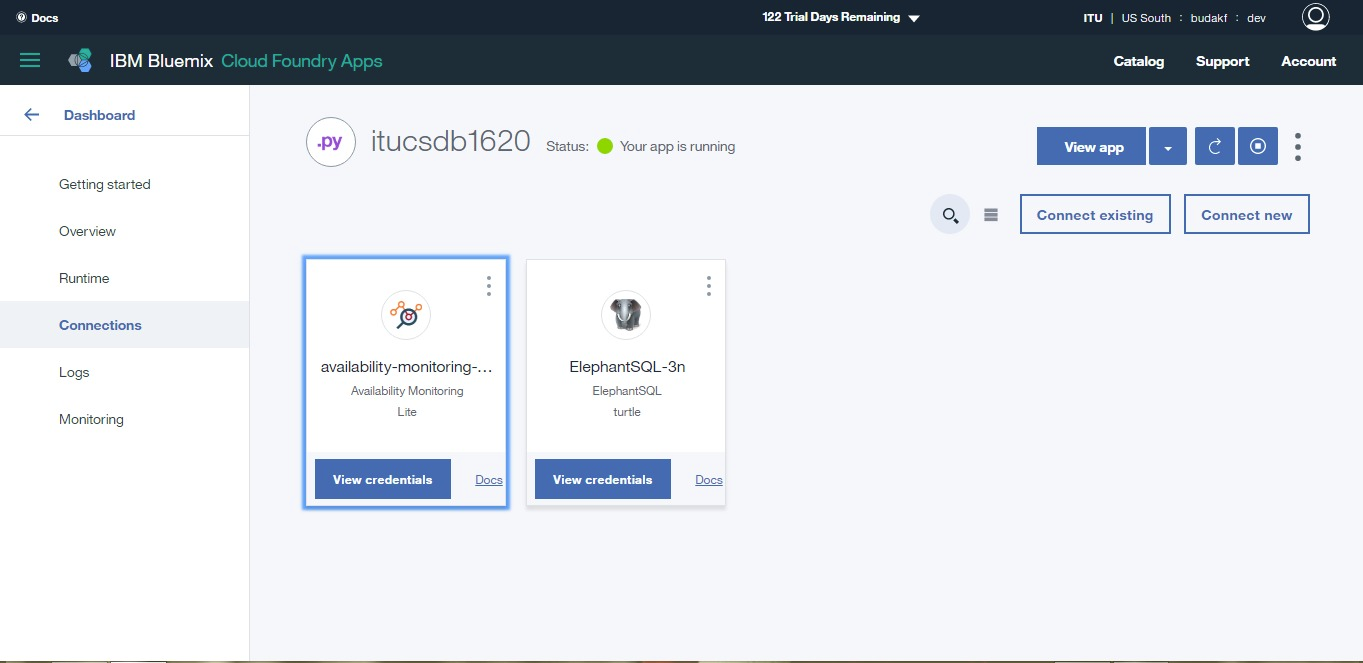Image resolution: width=1363 pixels, height=663 pixels.
Task: Click the Connect new button
Action: click(x=1247, y=214)
